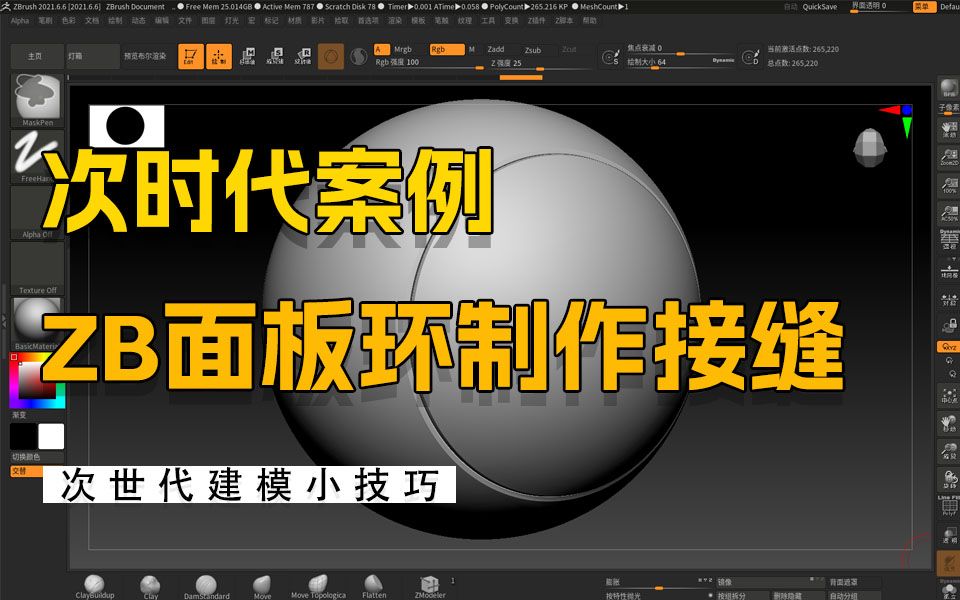The height and width of the screenshot is (600, 960).
Task: Pick the Flatten brush
Action: [x=374, y=585]
